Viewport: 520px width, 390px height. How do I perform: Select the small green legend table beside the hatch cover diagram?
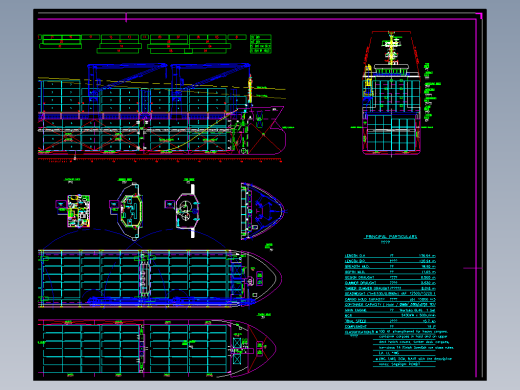point(261,44)
